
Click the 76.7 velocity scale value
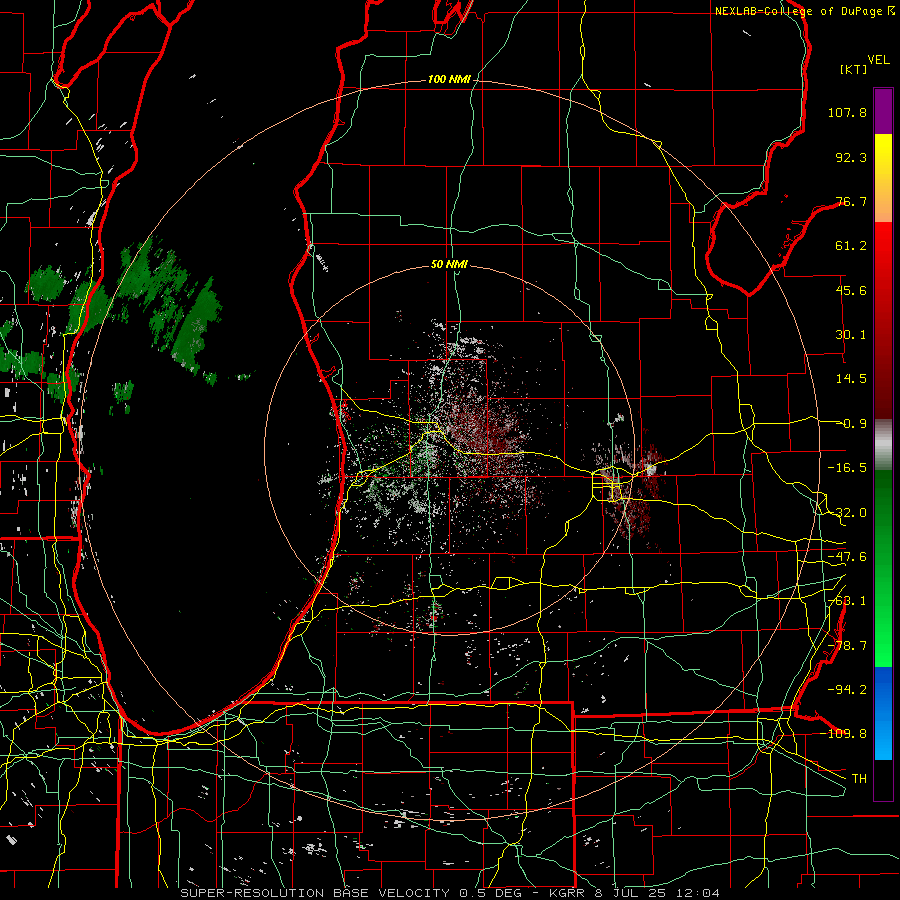point(851,201)
